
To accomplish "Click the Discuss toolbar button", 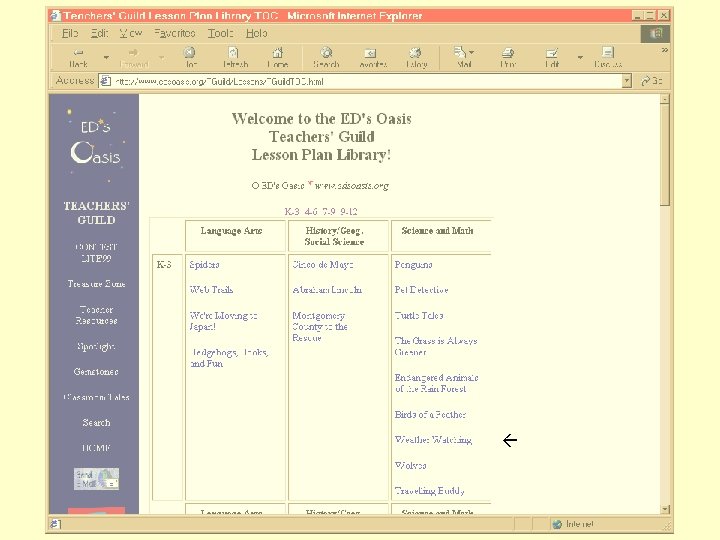I will [608, 57].
